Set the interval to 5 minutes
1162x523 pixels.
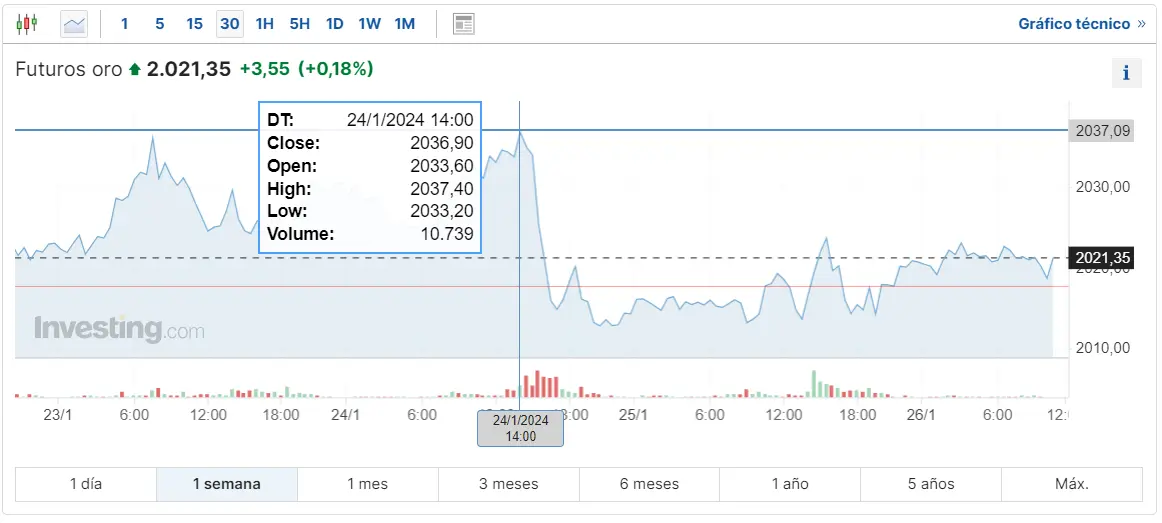click(x=160, y=23)
